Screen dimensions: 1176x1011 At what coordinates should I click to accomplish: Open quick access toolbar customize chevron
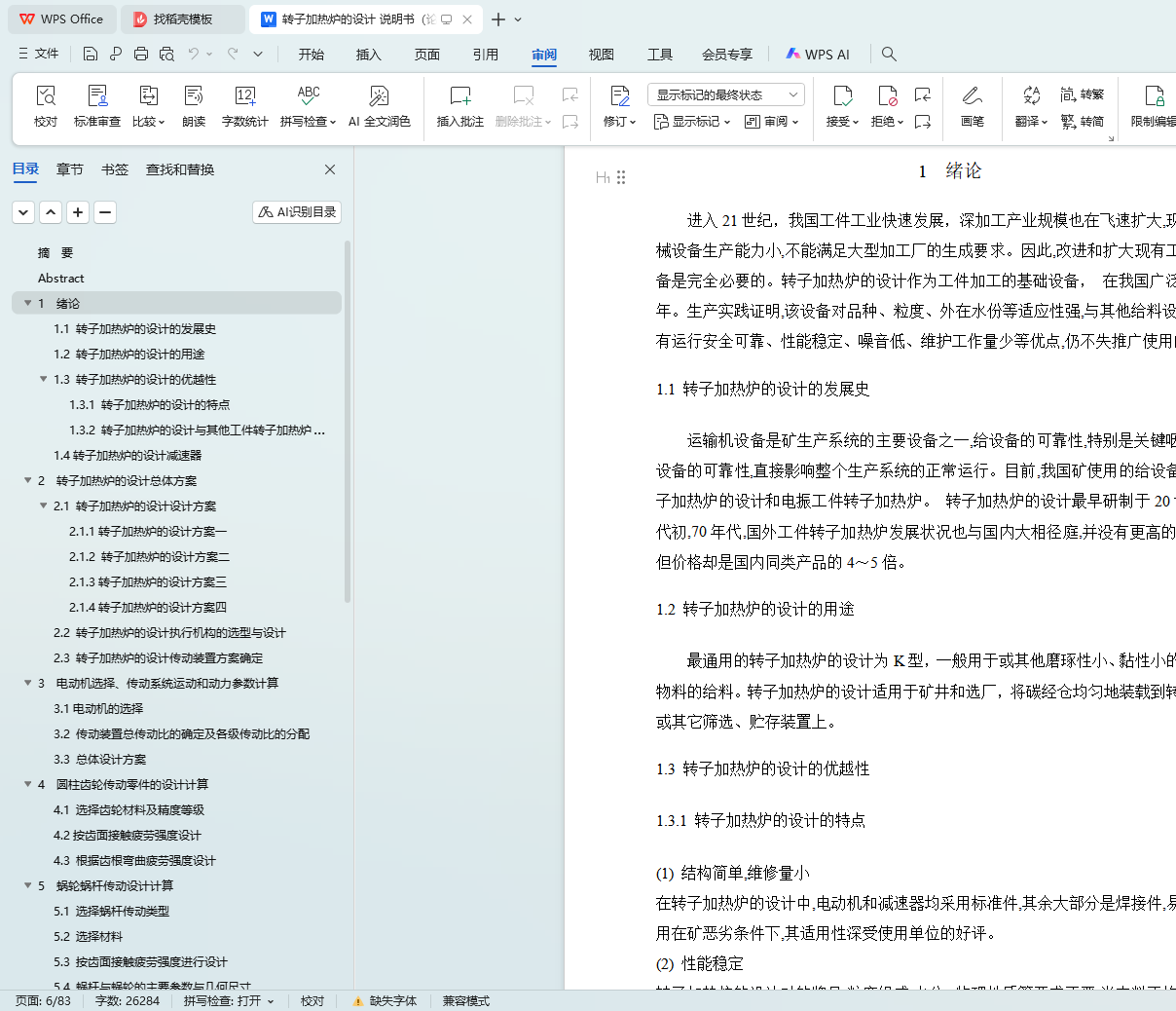pyautogui.click(x=258, y=54)
